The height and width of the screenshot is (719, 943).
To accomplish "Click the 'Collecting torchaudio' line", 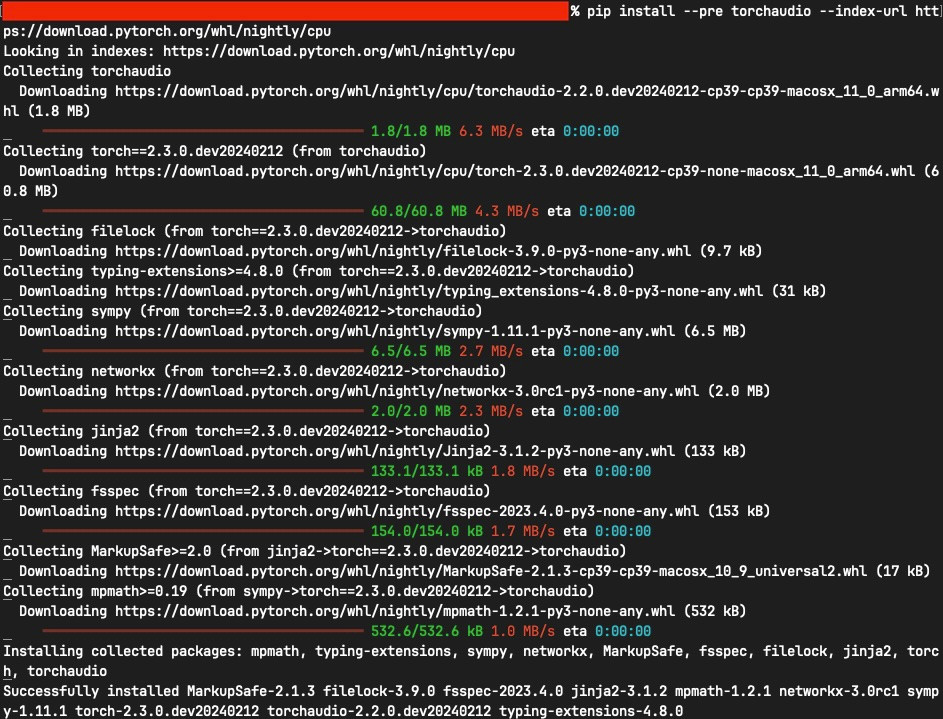I will (x=87, y=71).
